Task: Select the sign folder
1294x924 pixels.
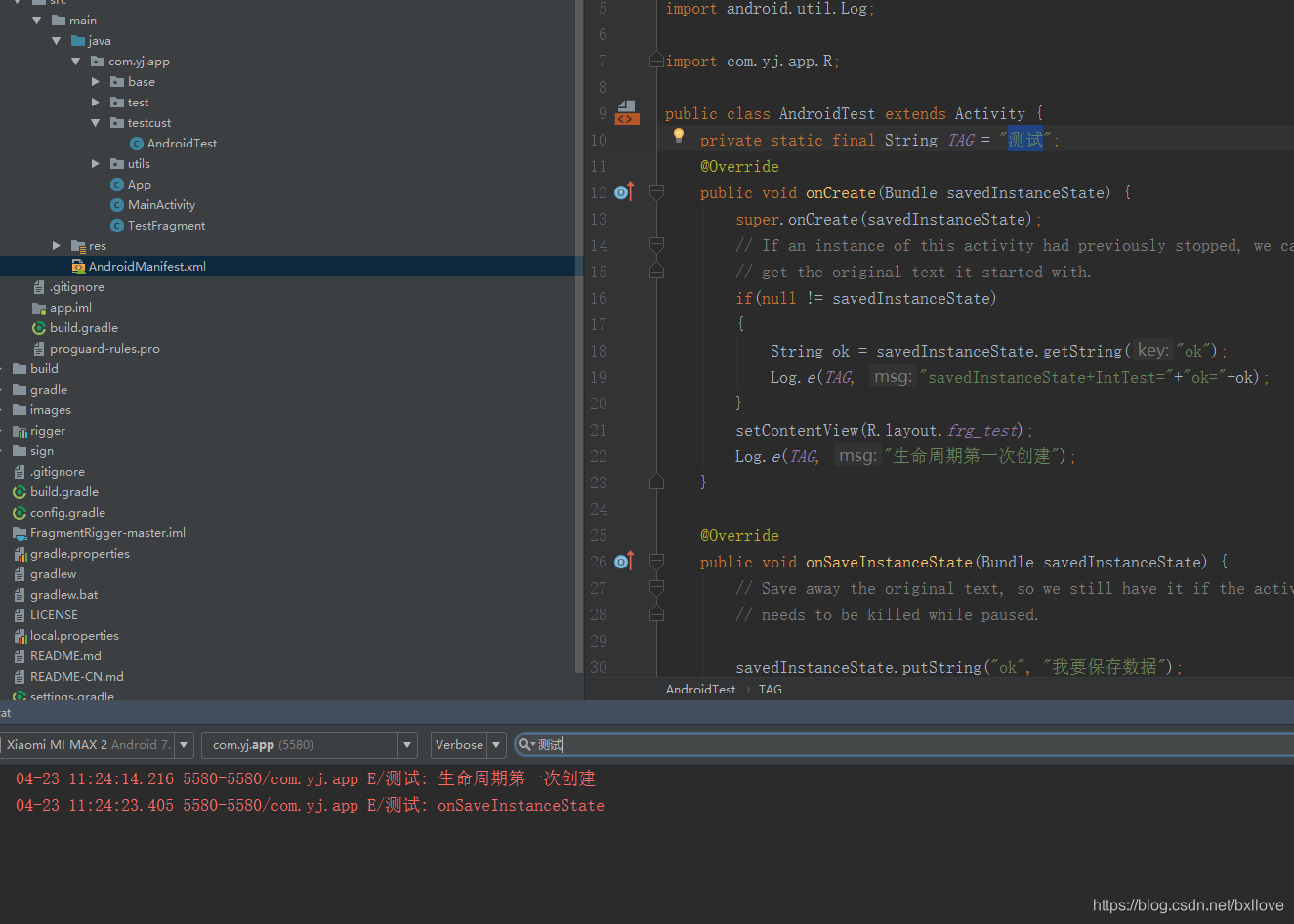Action: click(x=41, y=450)
